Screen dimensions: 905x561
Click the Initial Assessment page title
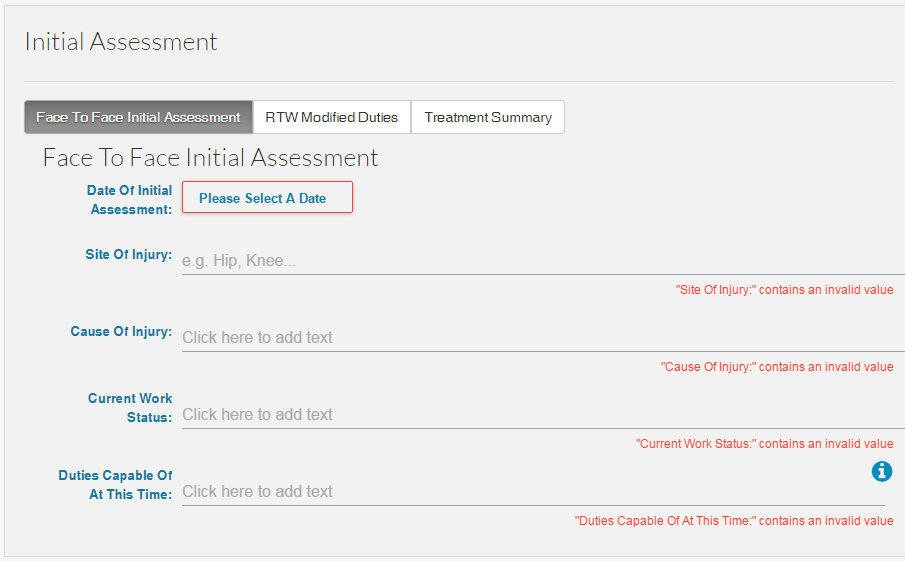[121, 42]
